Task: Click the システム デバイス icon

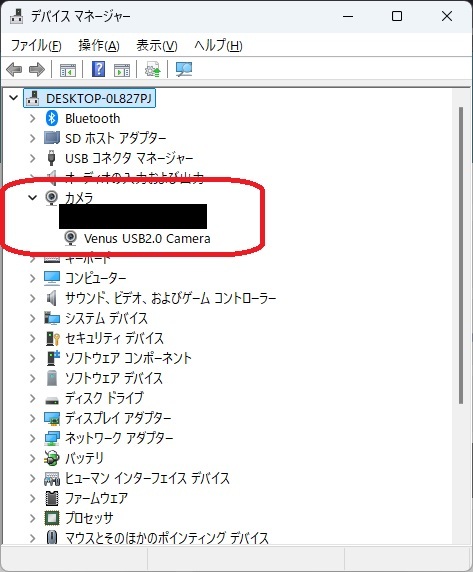Action: [52, 318]
